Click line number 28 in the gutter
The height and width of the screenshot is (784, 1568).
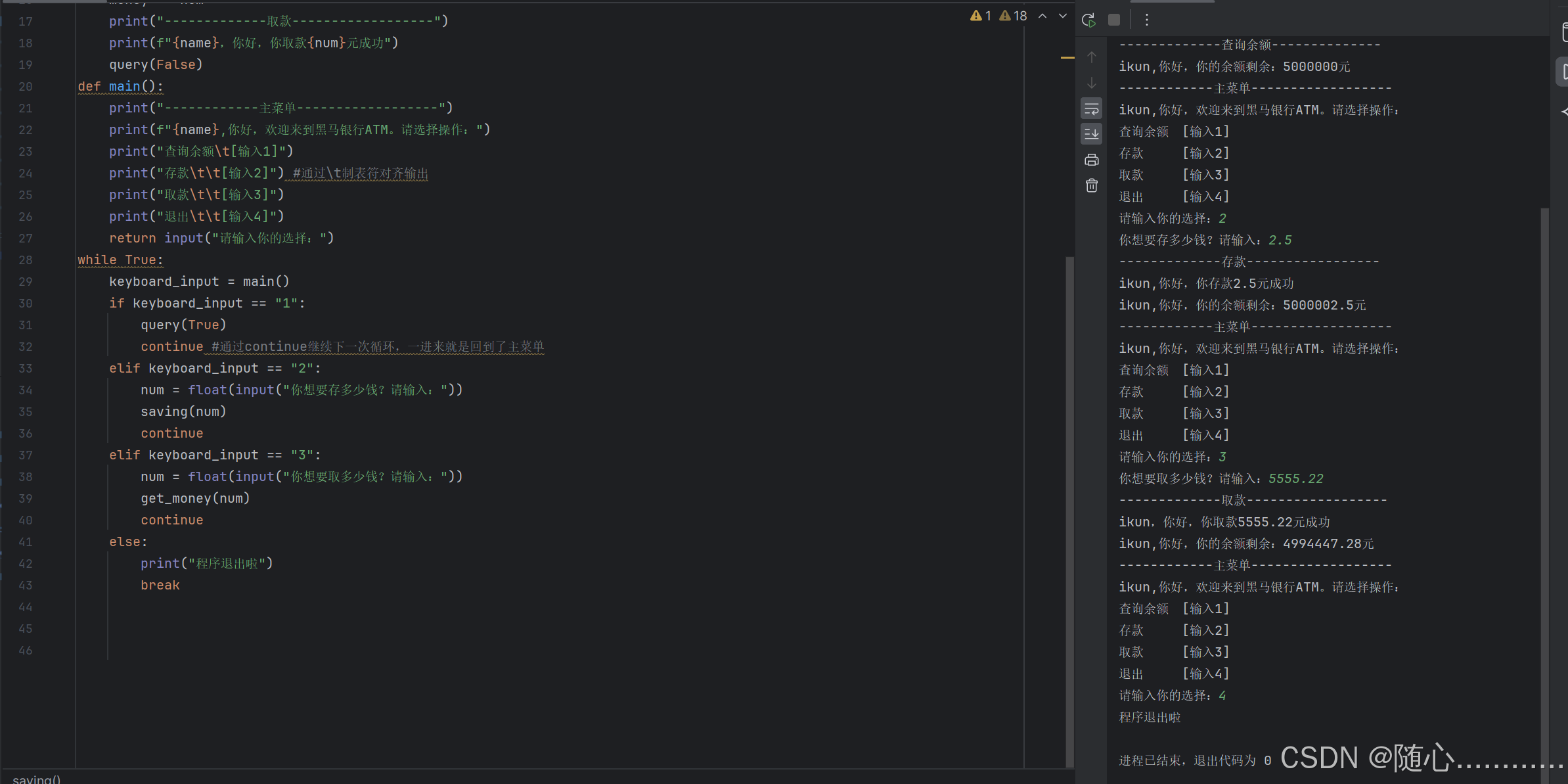pyautogui.click(x=26, y=260)
